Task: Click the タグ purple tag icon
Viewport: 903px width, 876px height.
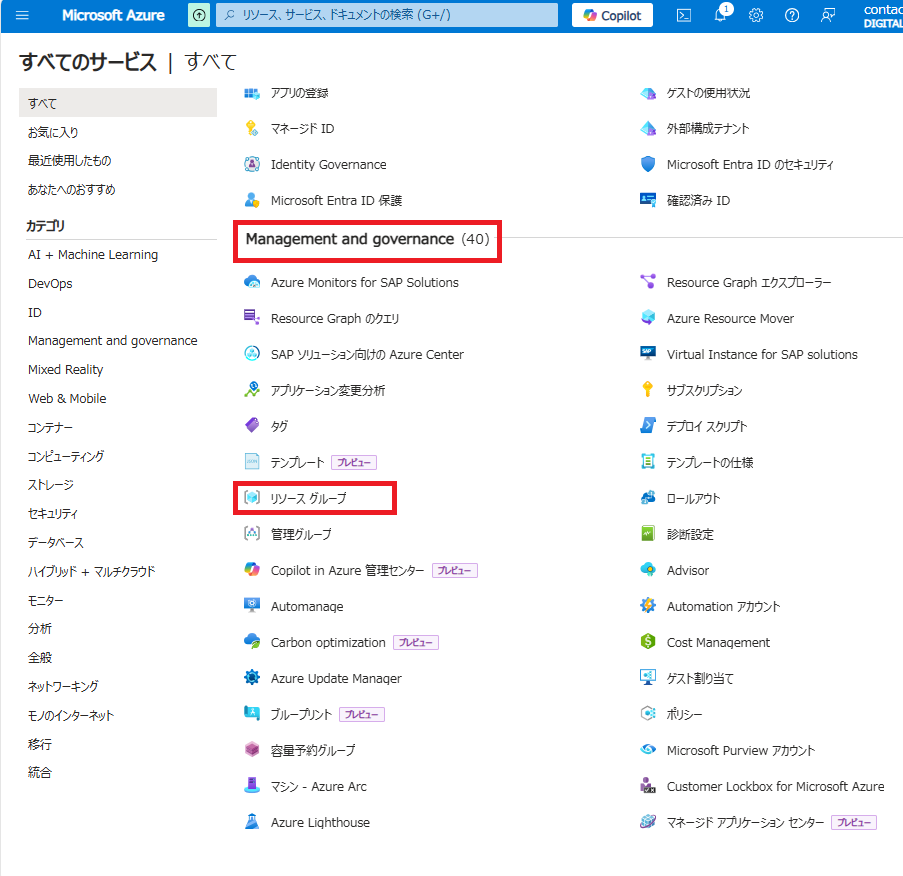Action: (x=252, y=426)
